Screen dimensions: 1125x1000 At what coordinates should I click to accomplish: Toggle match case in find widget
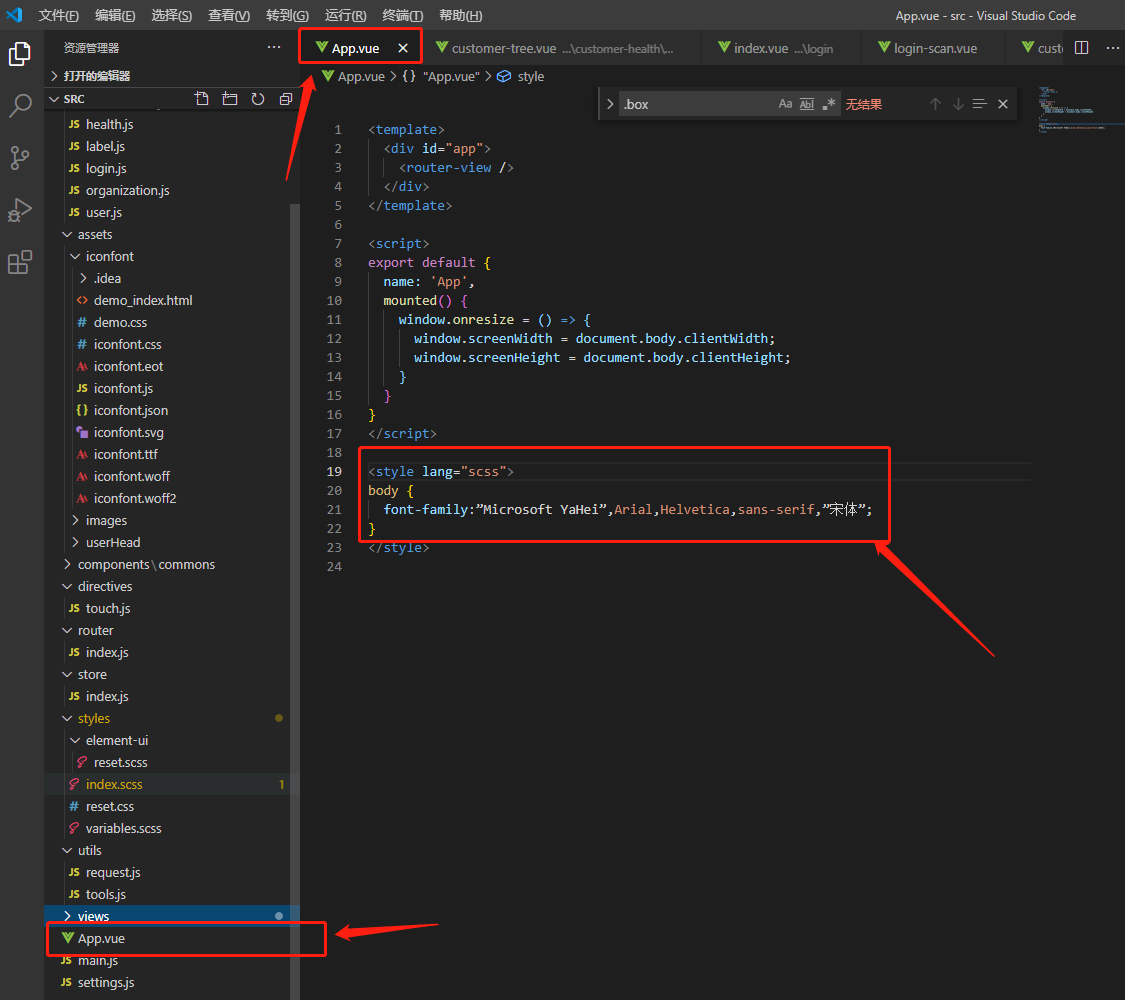786,104
